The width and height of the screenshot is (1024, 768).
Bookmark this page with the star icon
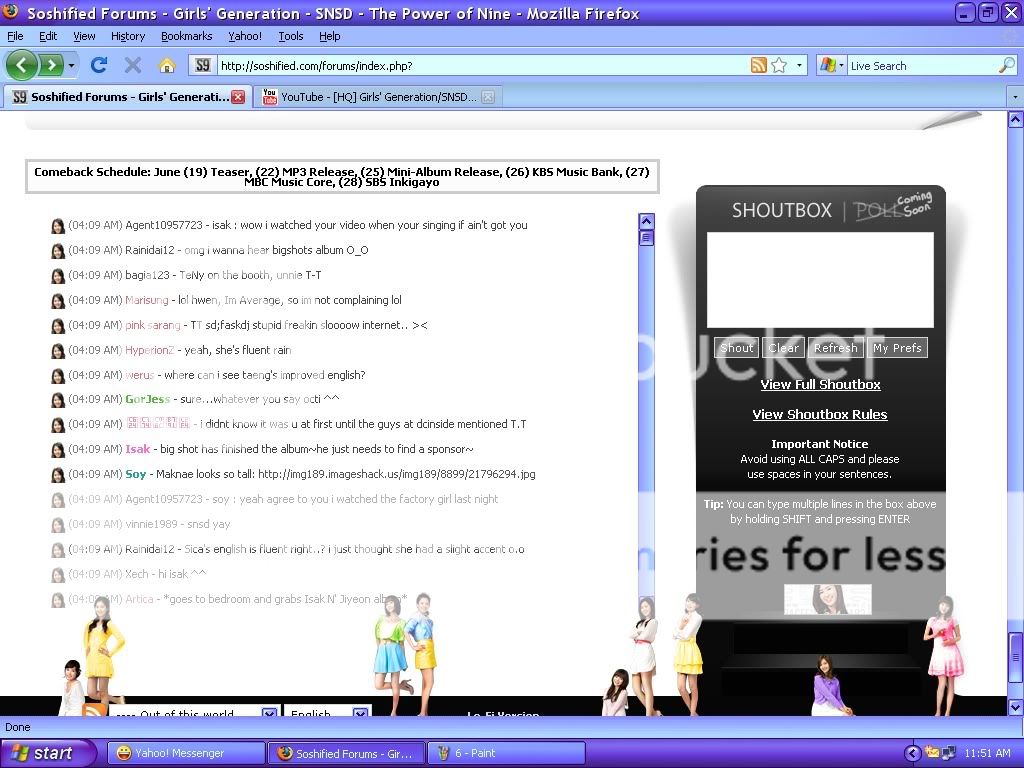(x=779, y=65)
